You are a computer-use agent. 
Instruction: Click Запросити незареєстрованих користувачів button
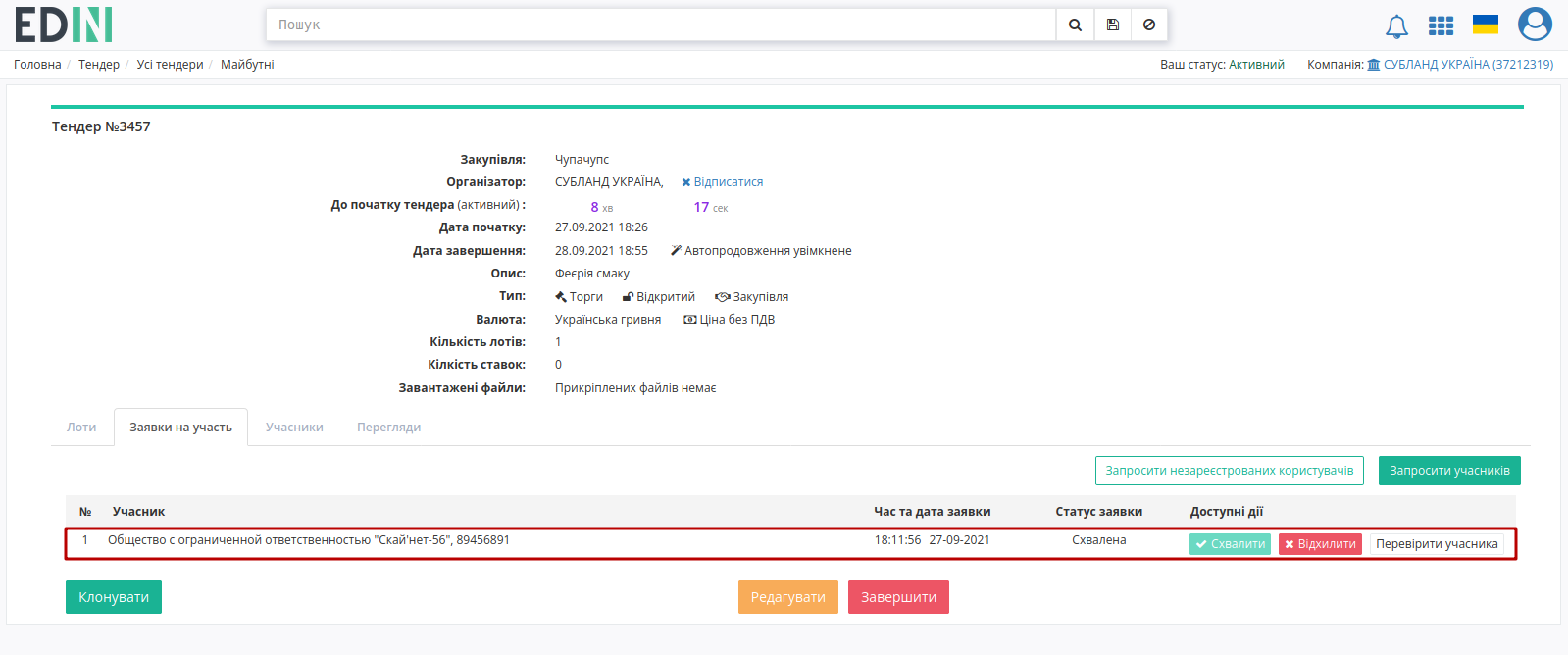click(1230, 471)
